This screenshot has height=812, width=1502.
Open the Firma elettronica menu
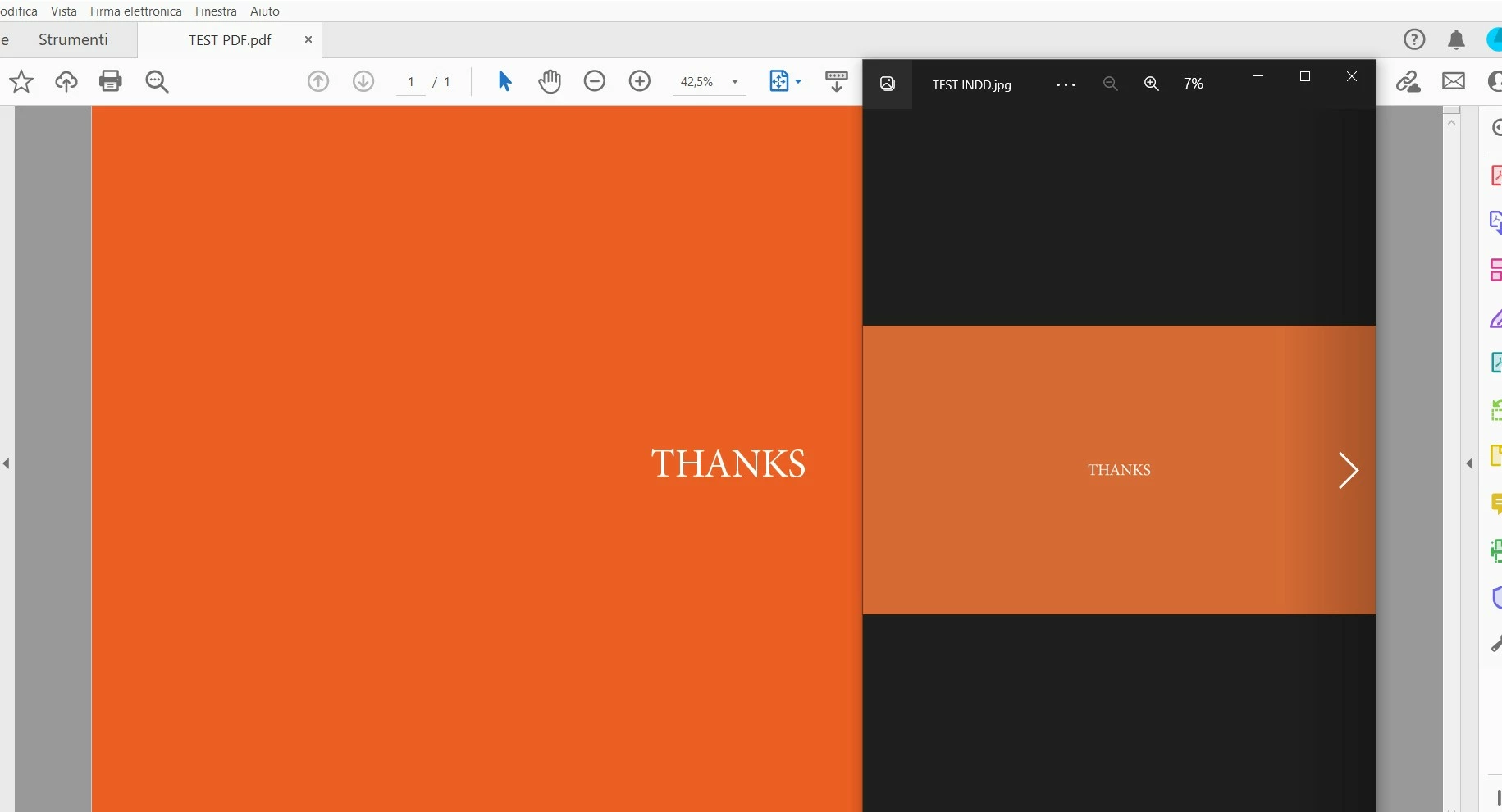[136, 11]
